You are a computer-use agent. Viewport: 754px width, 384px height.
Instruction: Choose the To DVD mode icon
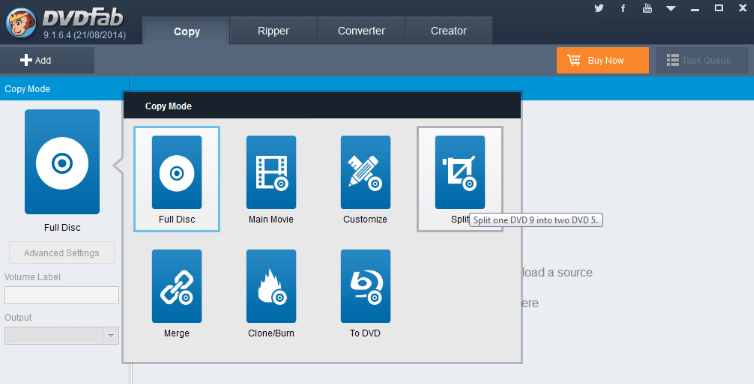365,286
